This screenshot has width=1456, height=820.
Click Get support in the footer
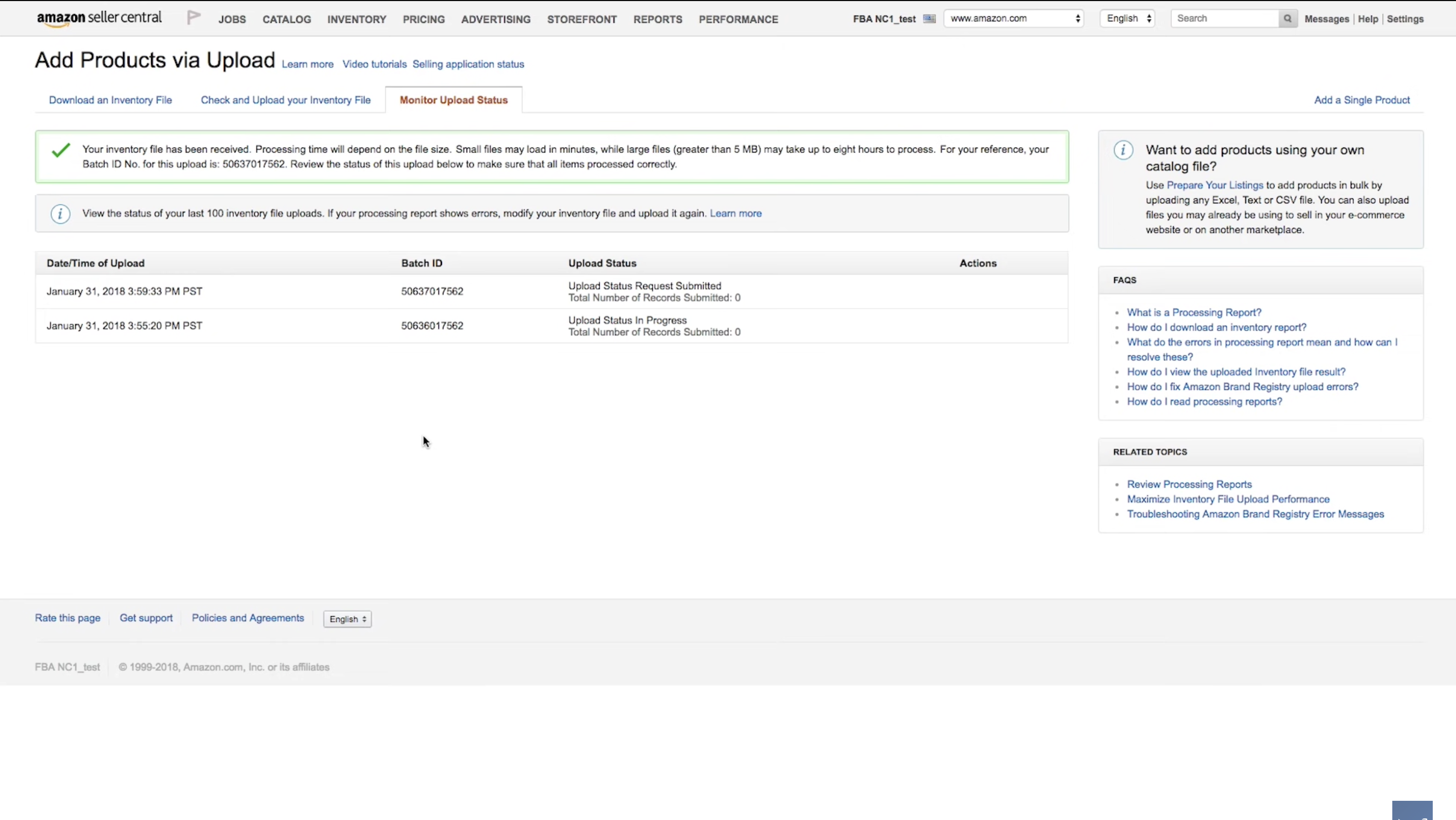click(146, 618)
